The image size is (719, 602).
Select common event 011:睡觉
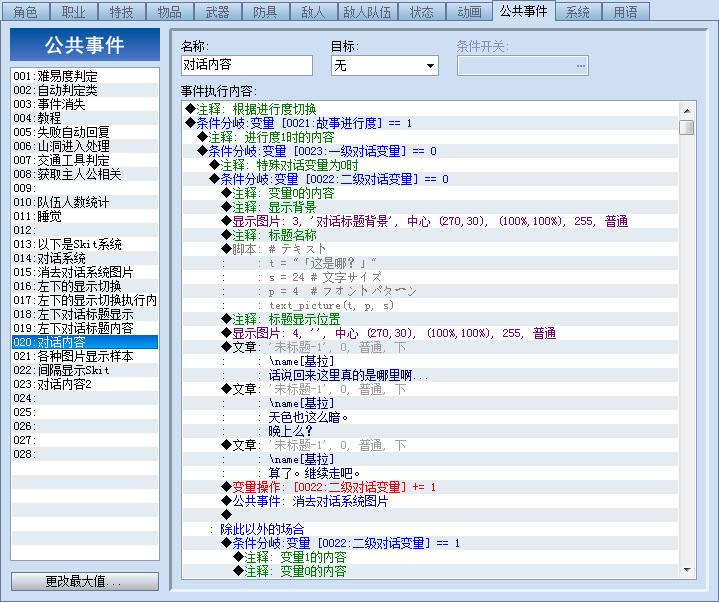[85, 216]
